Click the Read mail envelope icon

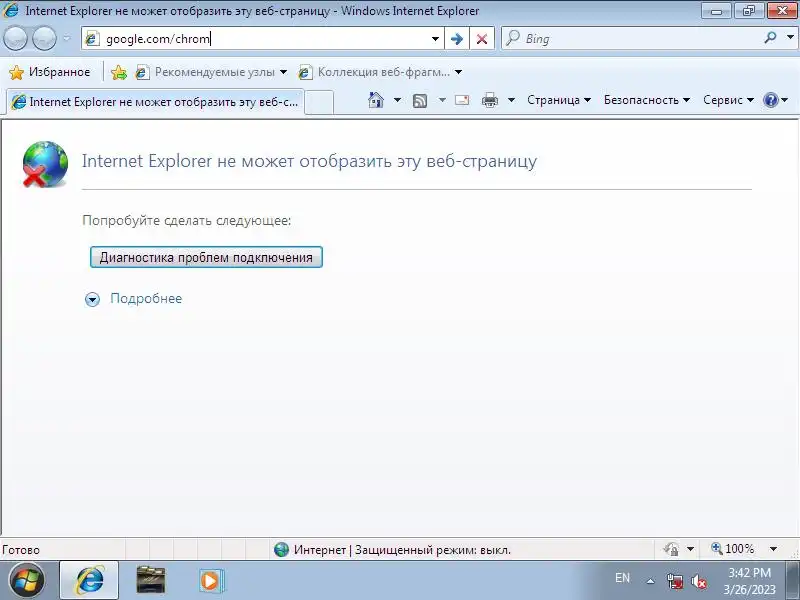coord(462,100)
